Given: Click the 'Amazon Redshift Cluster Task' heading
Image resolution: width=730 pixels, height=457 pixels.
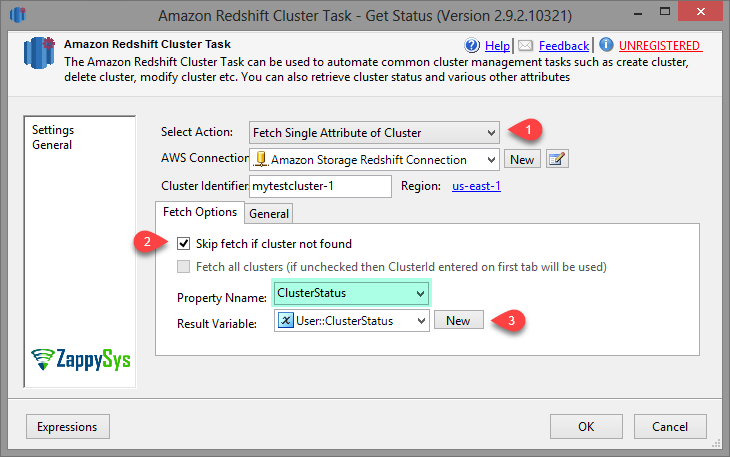Looking at the screenshot, I should pos(147,44).
